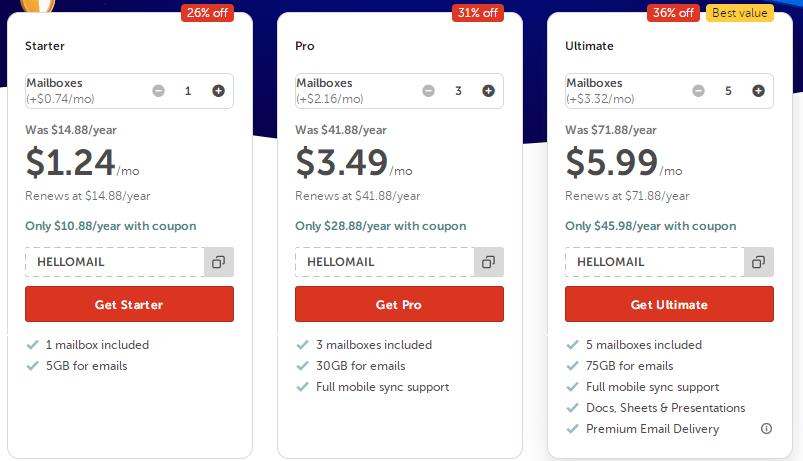Click the Get Starter button

coord(129,304)
